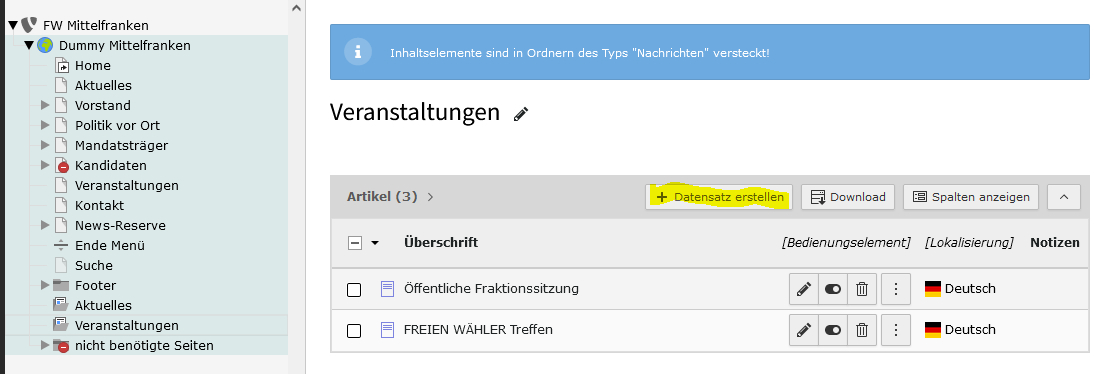The width and height of the screenshot is (1098, 374).
Task: Collapse the Artikel table with the chevron-up button
Action: pyautogui.click(x=1064, y=197)
